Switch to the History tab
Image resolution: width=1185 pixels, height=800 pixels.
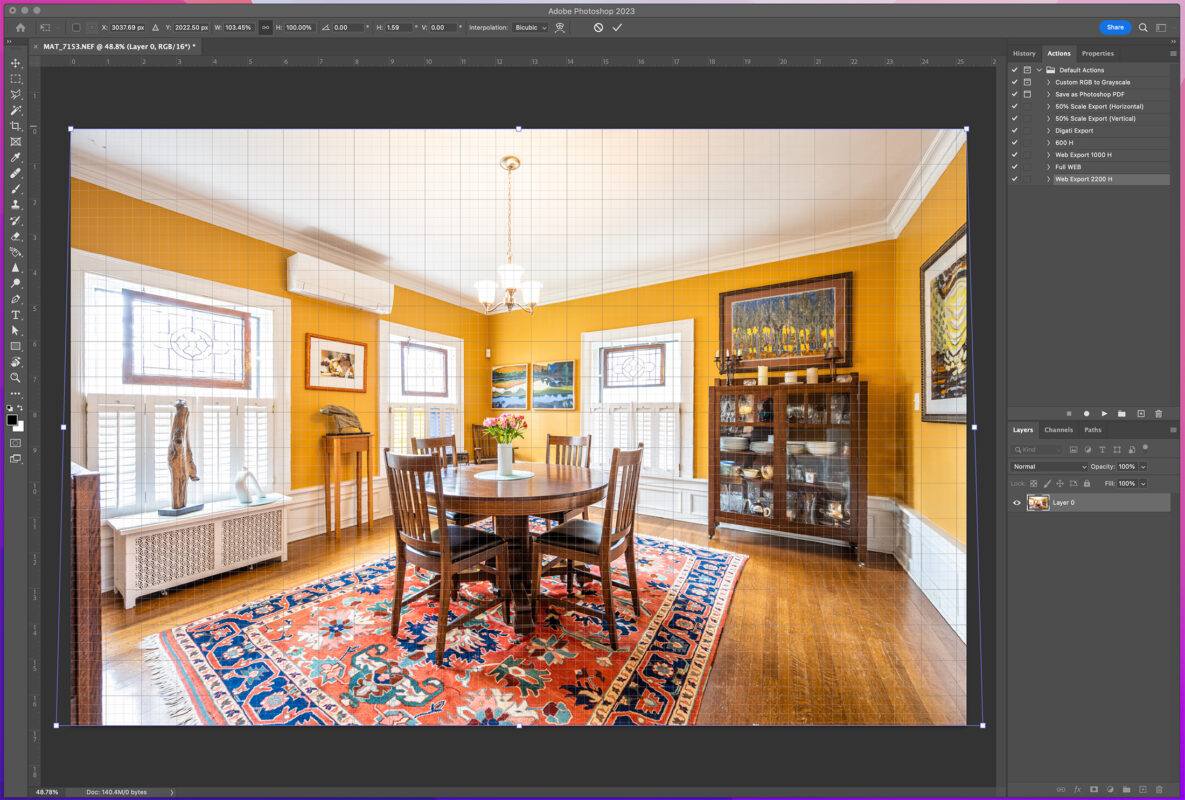pos(1024,54)
